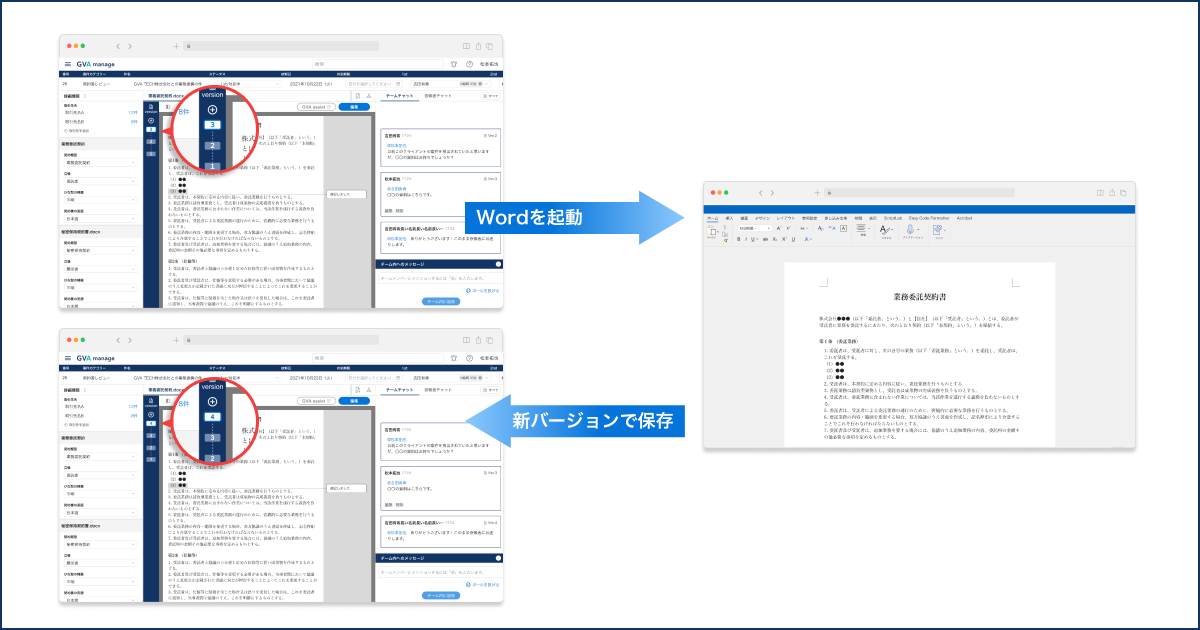Open the 挿入 tab in Word ribbon
The height and width of the screenshot is (630, 1200).
(729, 217)
